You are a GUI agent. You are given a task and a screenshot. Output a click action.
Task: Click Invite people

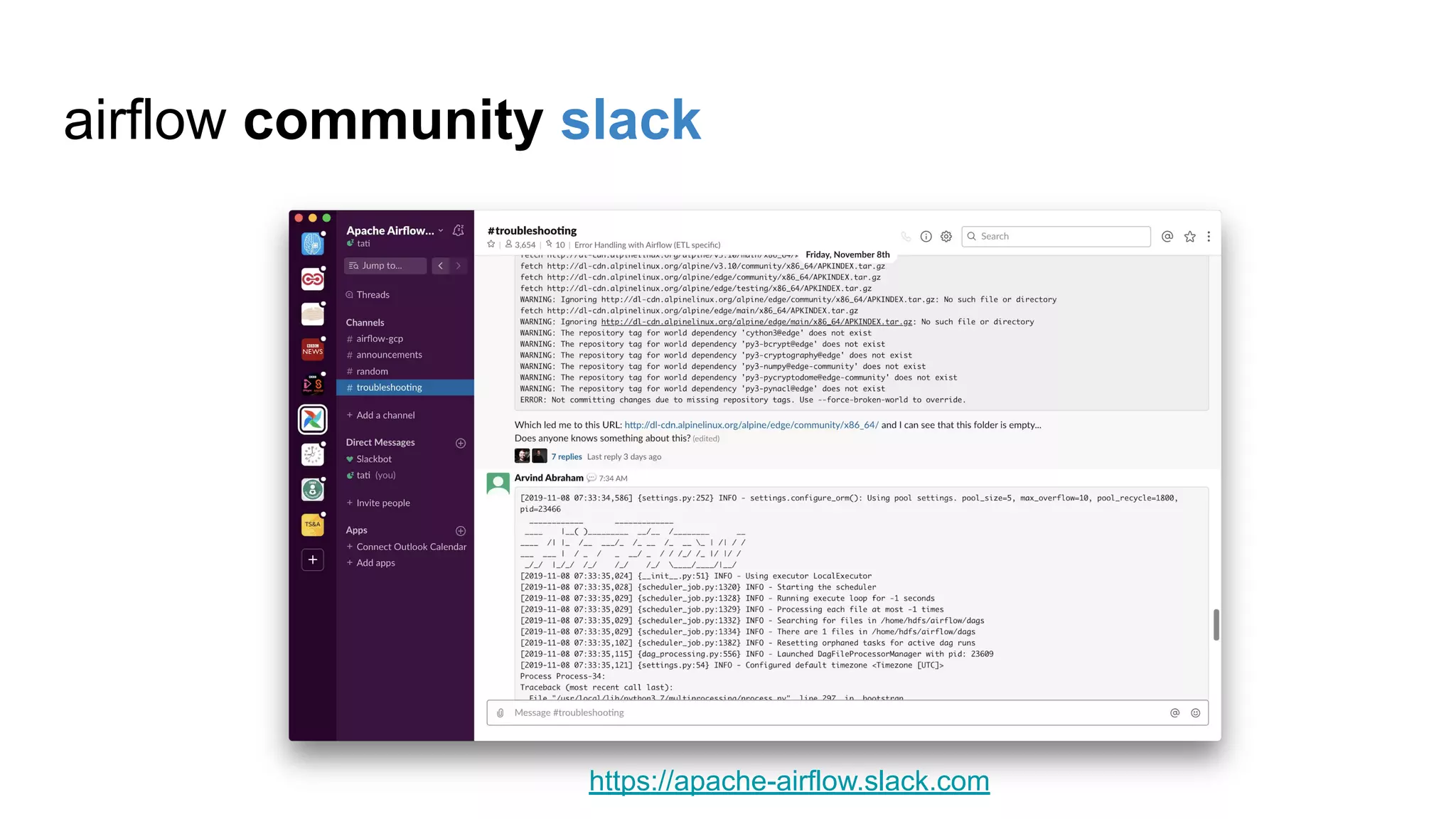(x=378, y=503)
